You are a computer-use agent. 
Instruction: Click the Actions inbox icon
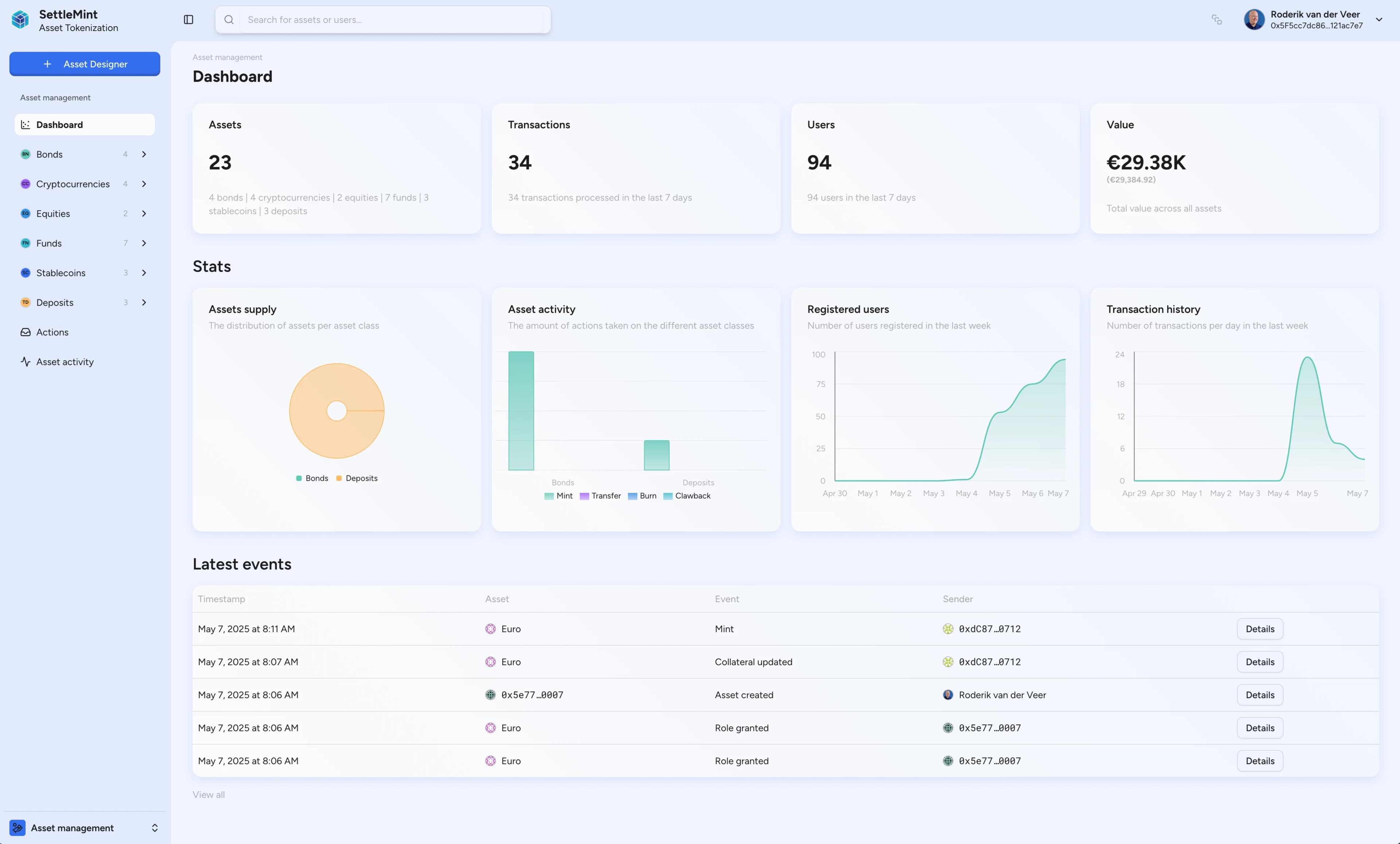(x=25, y=332)
